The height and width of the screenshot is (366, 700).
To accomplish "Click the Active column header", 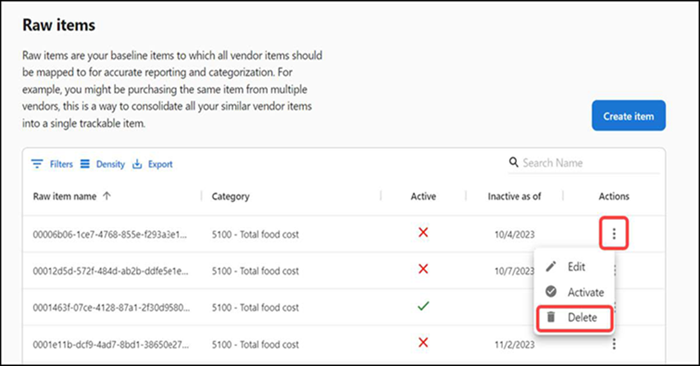I will pyautogui.click(x=423, y=196).
